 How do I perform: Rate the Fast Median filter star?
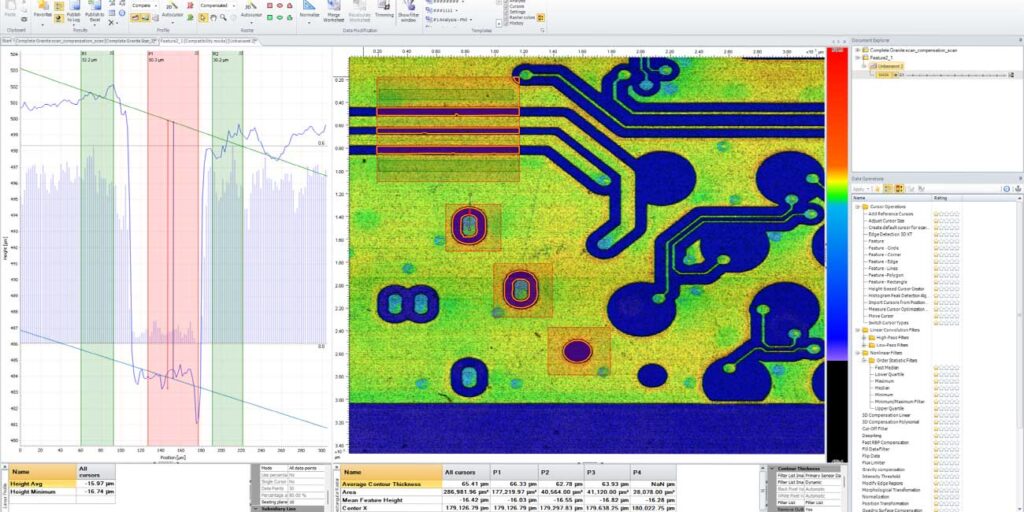click(x=946, y=368)
